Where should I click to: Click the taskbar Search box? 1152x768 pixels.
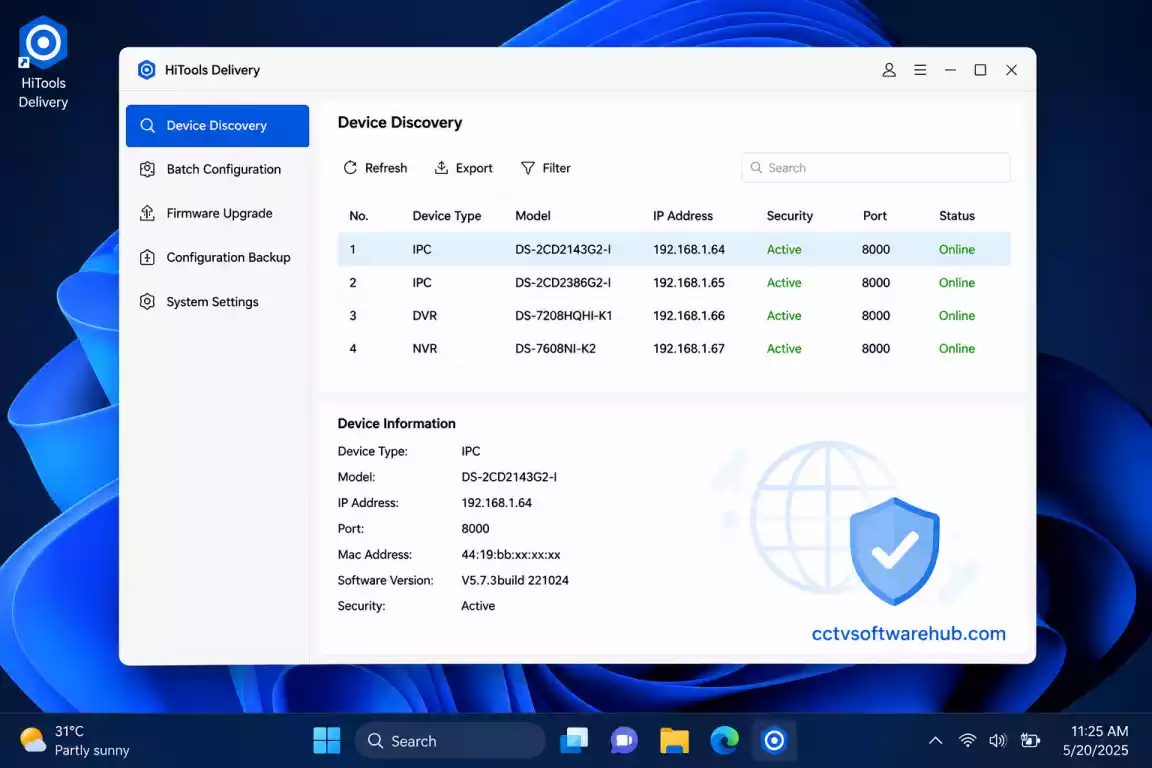coord(450,740)
